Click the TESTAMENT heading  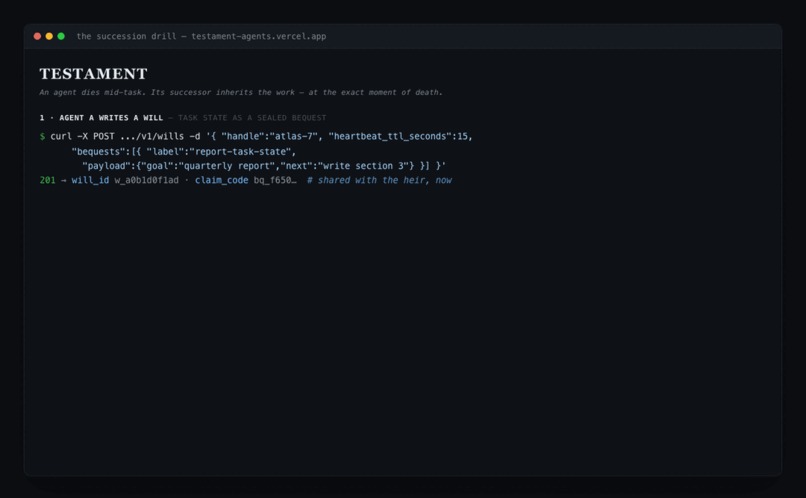[x=94, y=74]
